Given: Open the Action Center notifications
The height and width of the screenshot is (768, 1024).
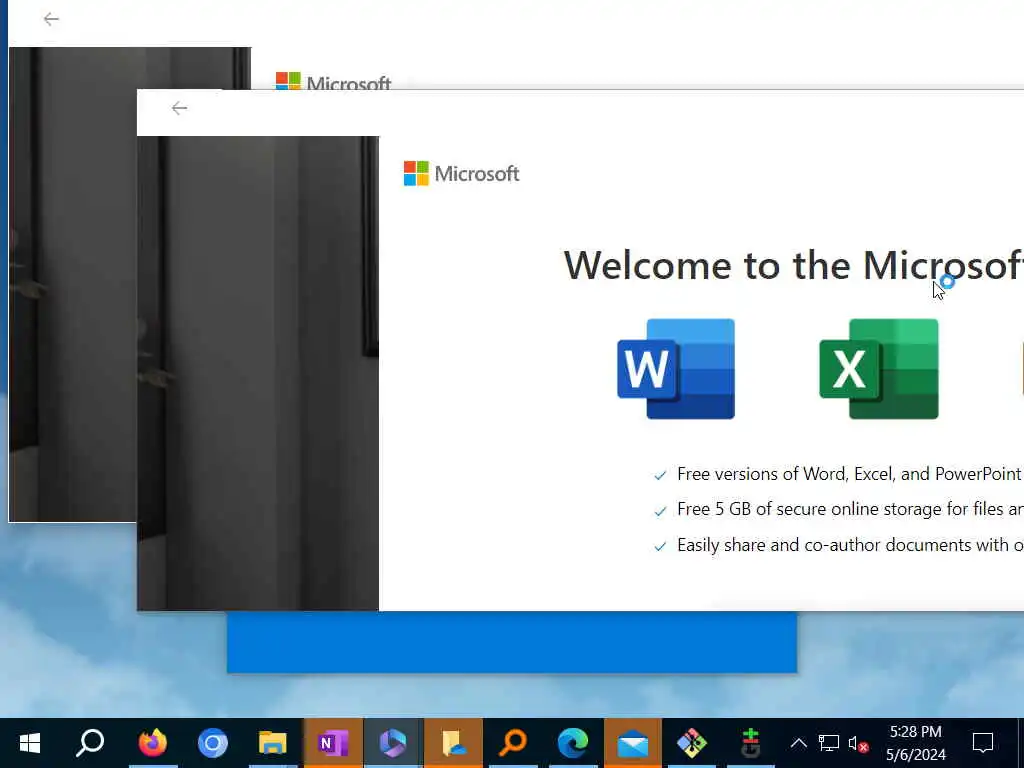Looking at the screenshot, I should pos(983,743).
